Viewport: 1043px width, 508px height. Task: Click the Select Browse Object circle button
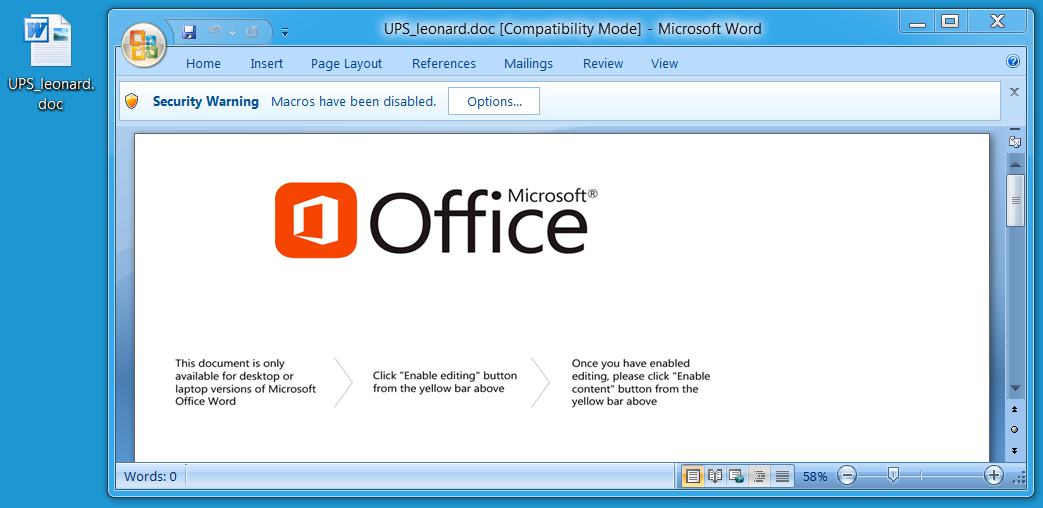(x=1014, y=430)
